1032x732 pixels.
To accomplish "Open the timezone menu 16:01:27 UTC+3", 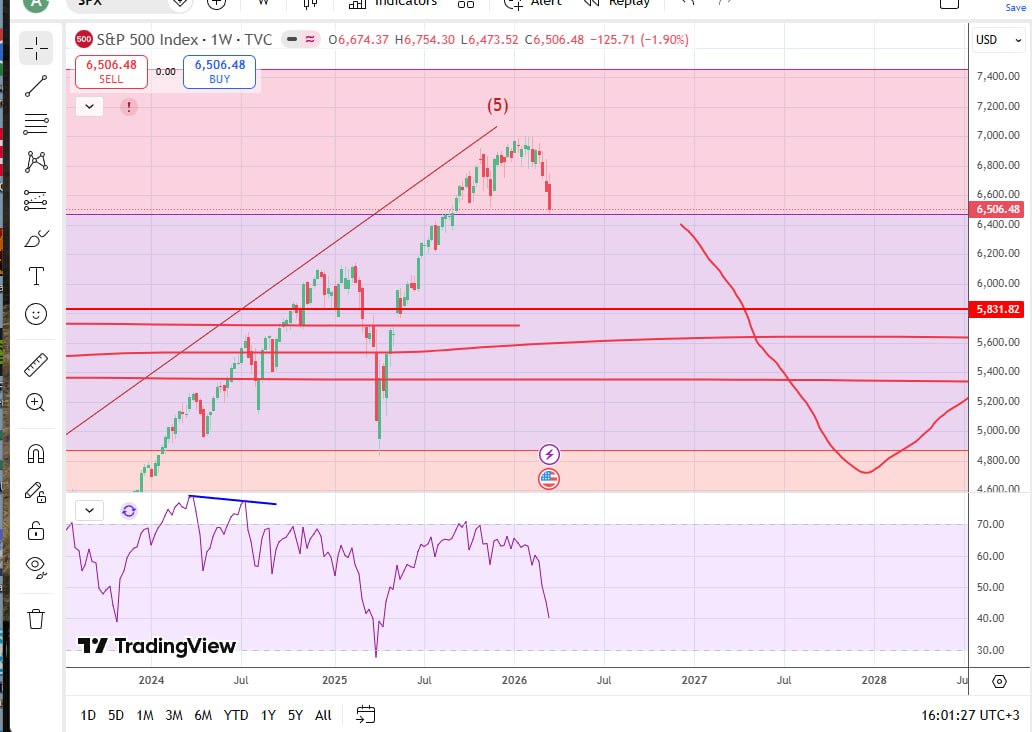I will coord(970,715).
